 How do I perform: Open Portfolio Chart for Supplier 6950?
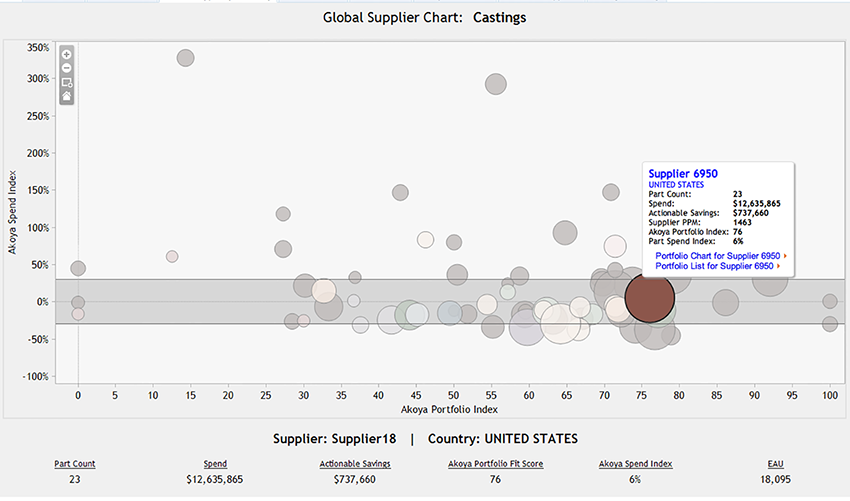pyautogui.click(x=717, y=255)
